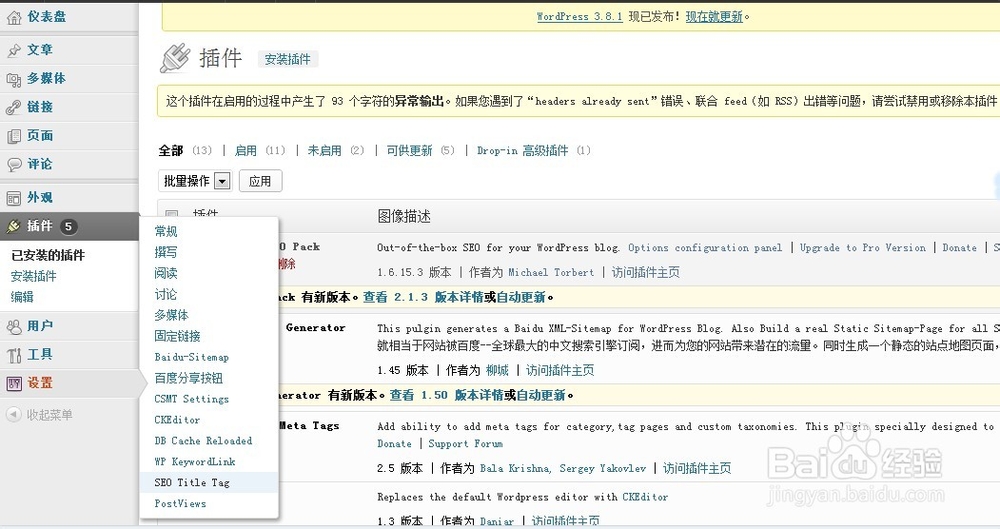Open DB Cache Reloaded submenu item
This screenshot has height=529, width=1000.
coord(203,441)
